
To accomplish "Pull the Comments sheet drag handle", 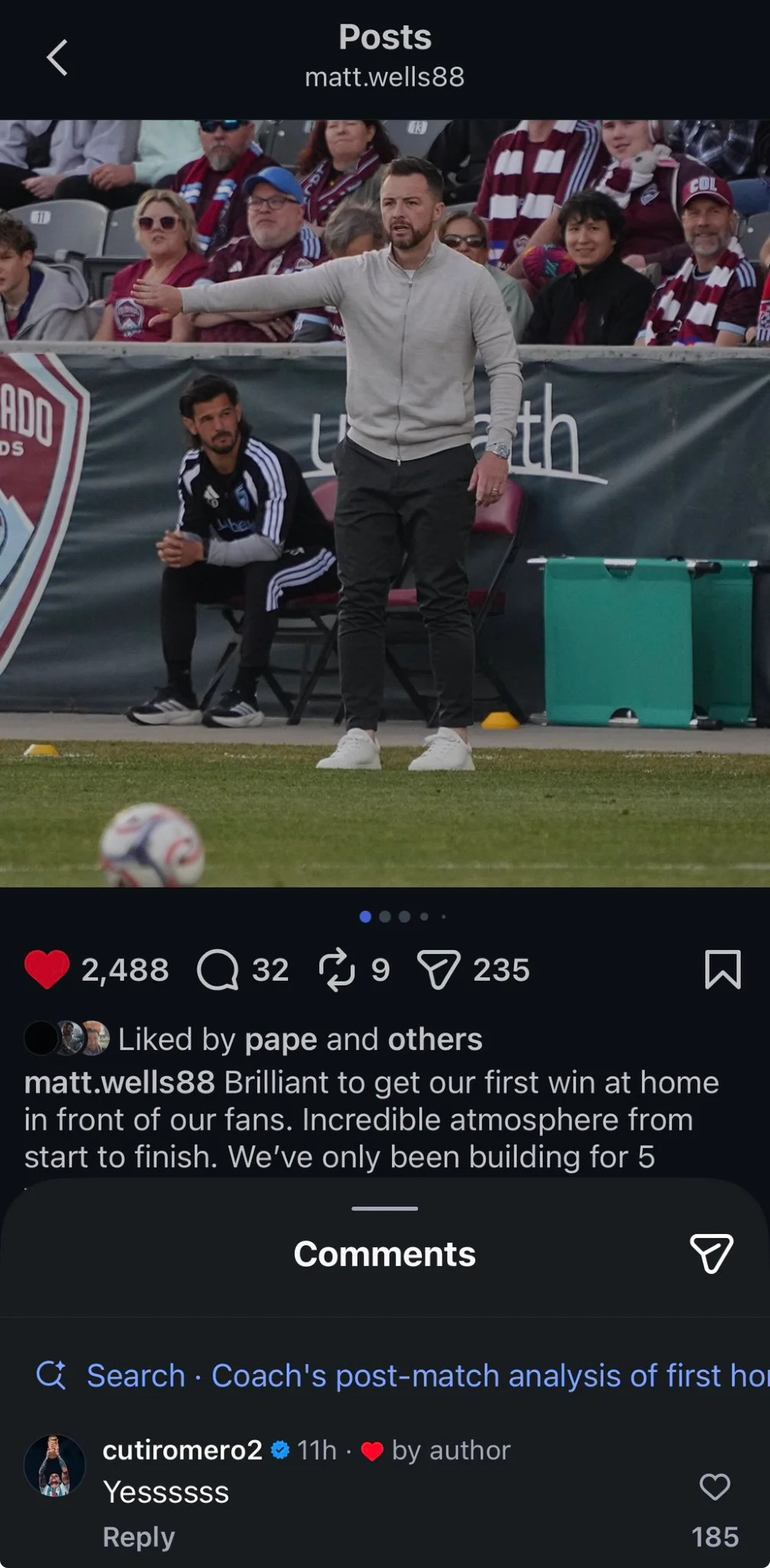I will click(x=385, y=1208).
